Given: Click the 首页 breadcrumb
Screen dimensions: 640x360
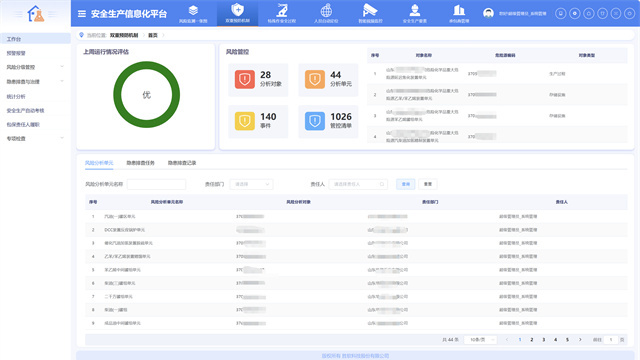Looking at the screenshot, I should [153, 35].
